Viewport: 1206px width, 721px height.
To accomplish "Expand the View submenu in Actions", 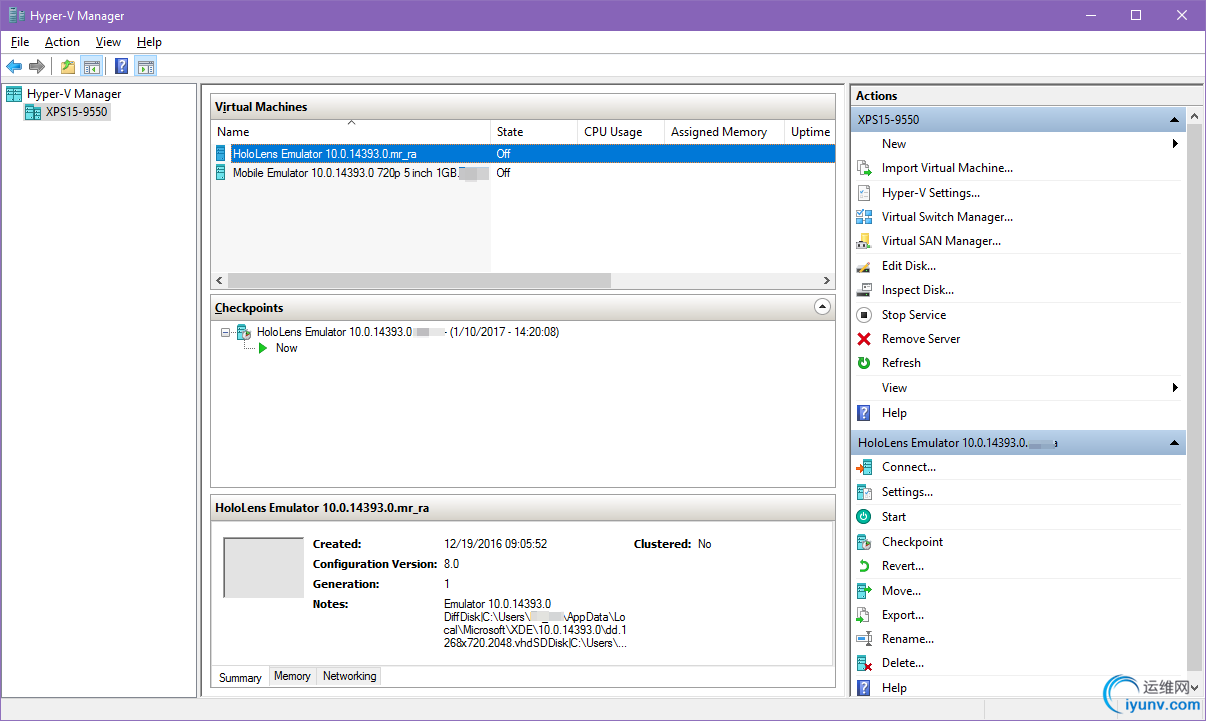I will click(x=1175, y=388).
